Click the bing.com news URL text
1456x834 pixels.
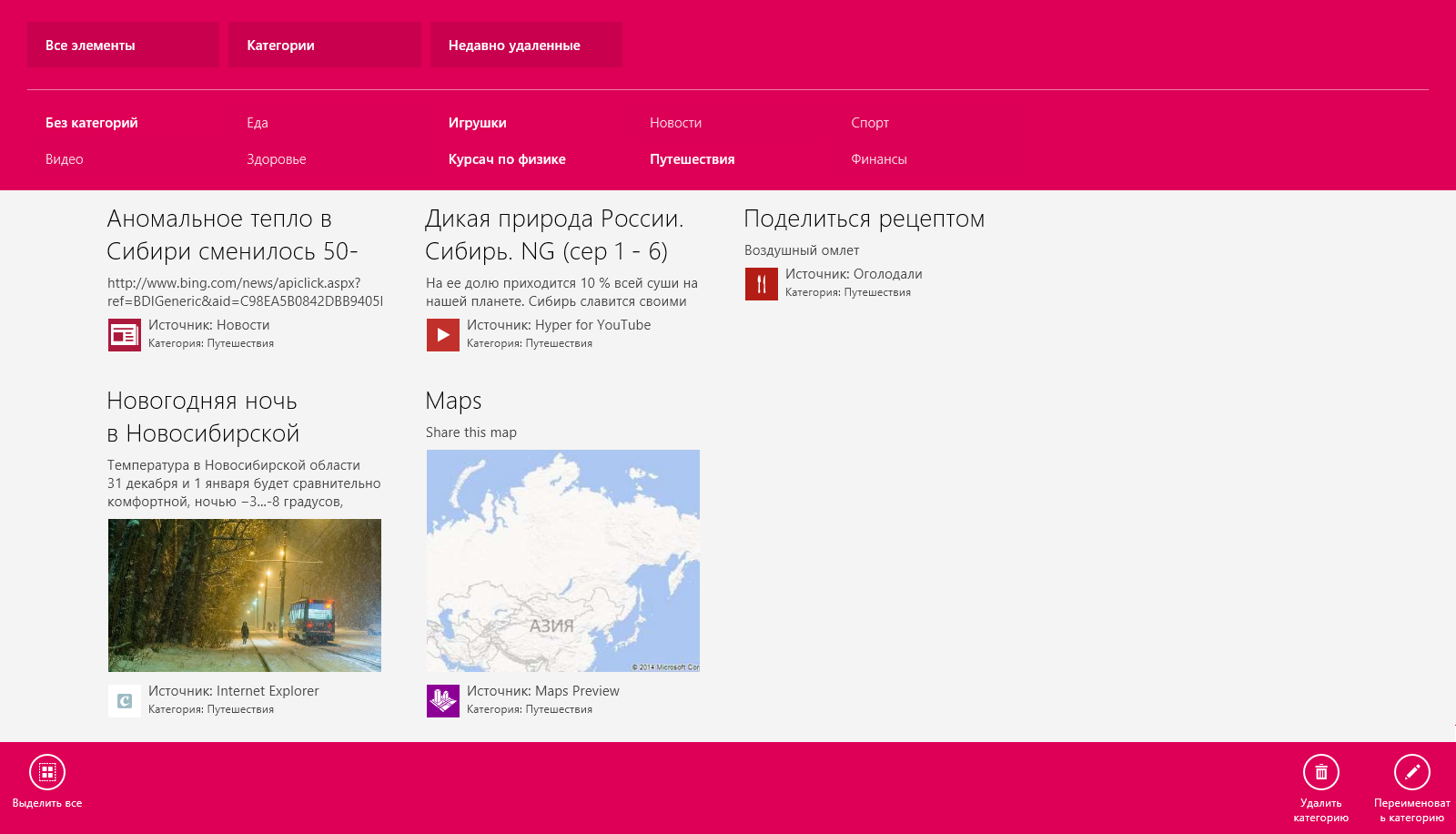coord(245,292)
